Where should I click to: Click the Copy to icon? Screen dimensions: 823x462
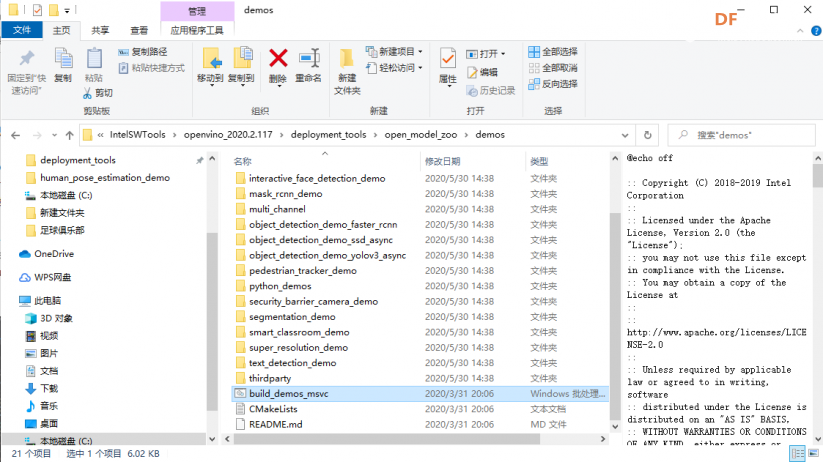(242, 59)
